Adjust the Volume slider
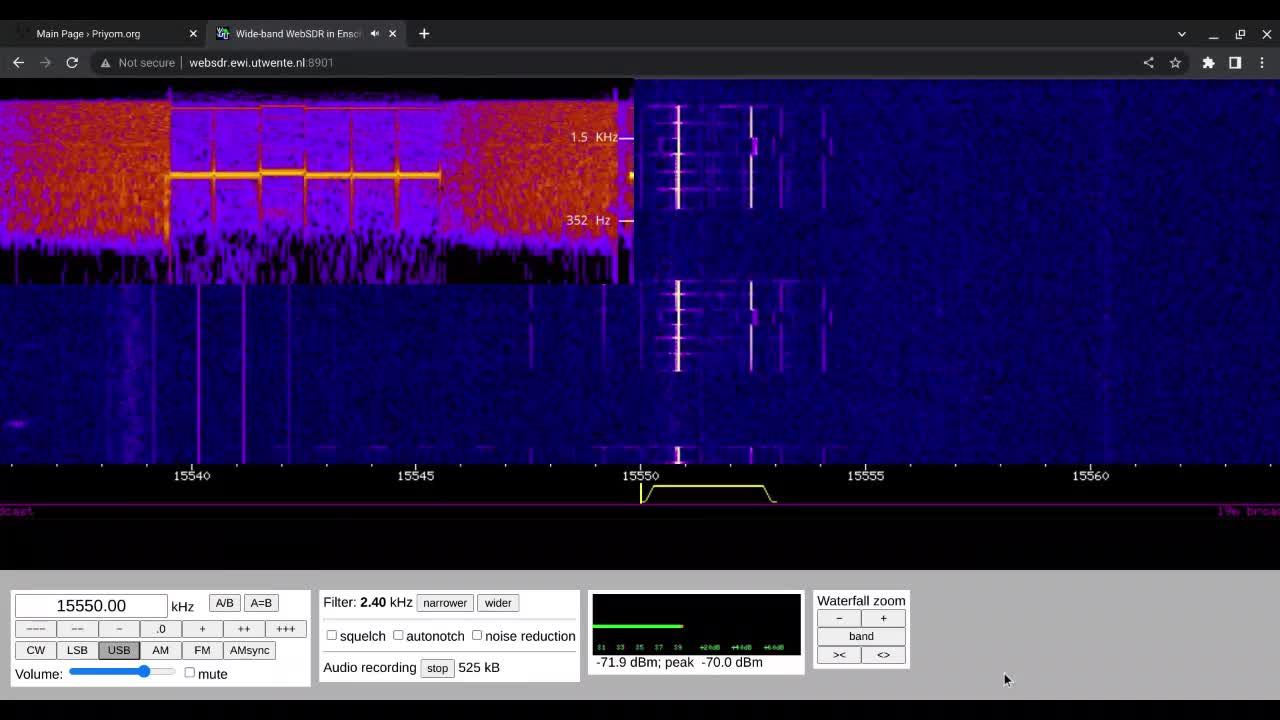1280x720 pixels. click(122, 672)
